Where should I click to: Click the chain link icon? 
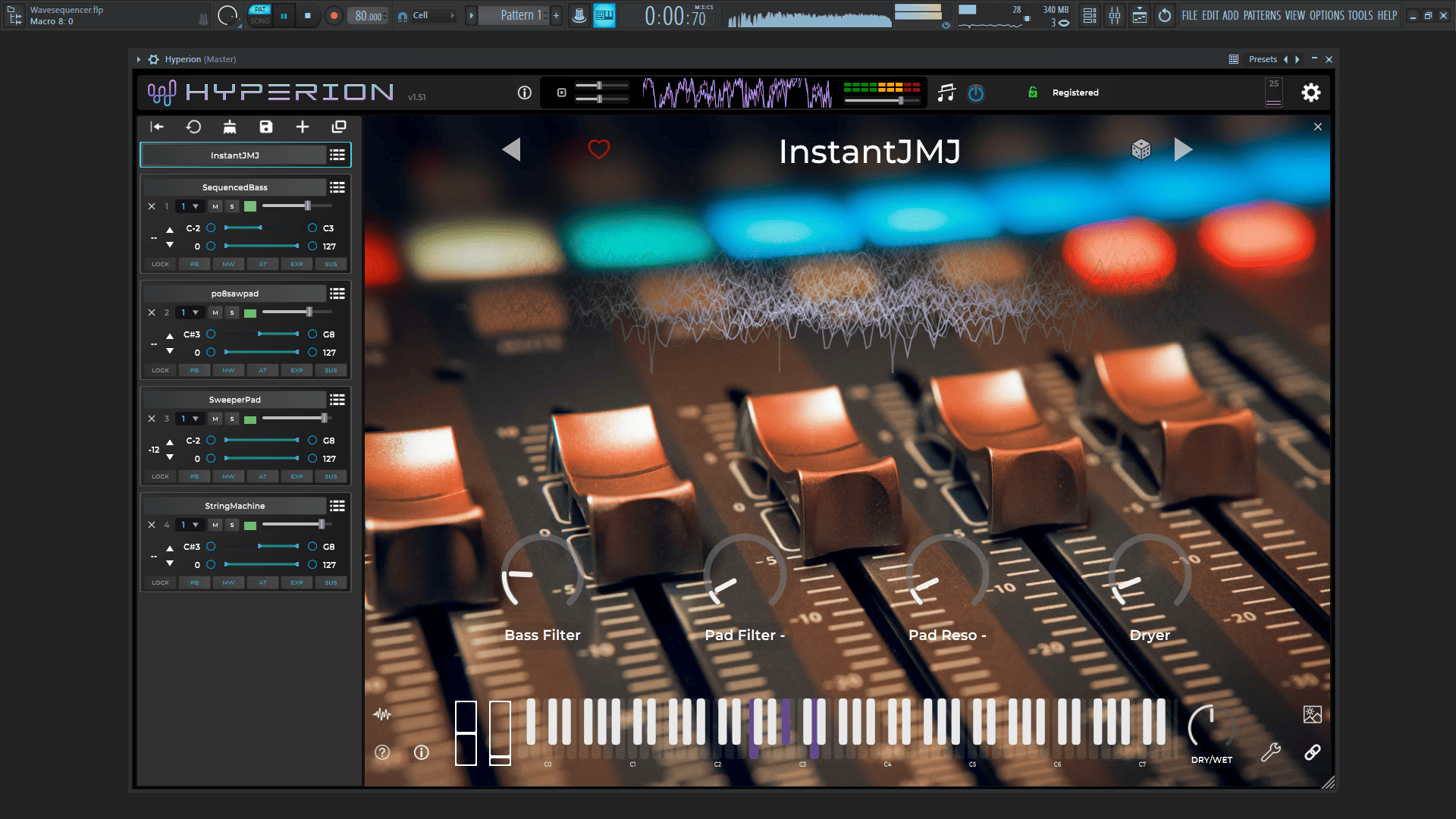1312,752
